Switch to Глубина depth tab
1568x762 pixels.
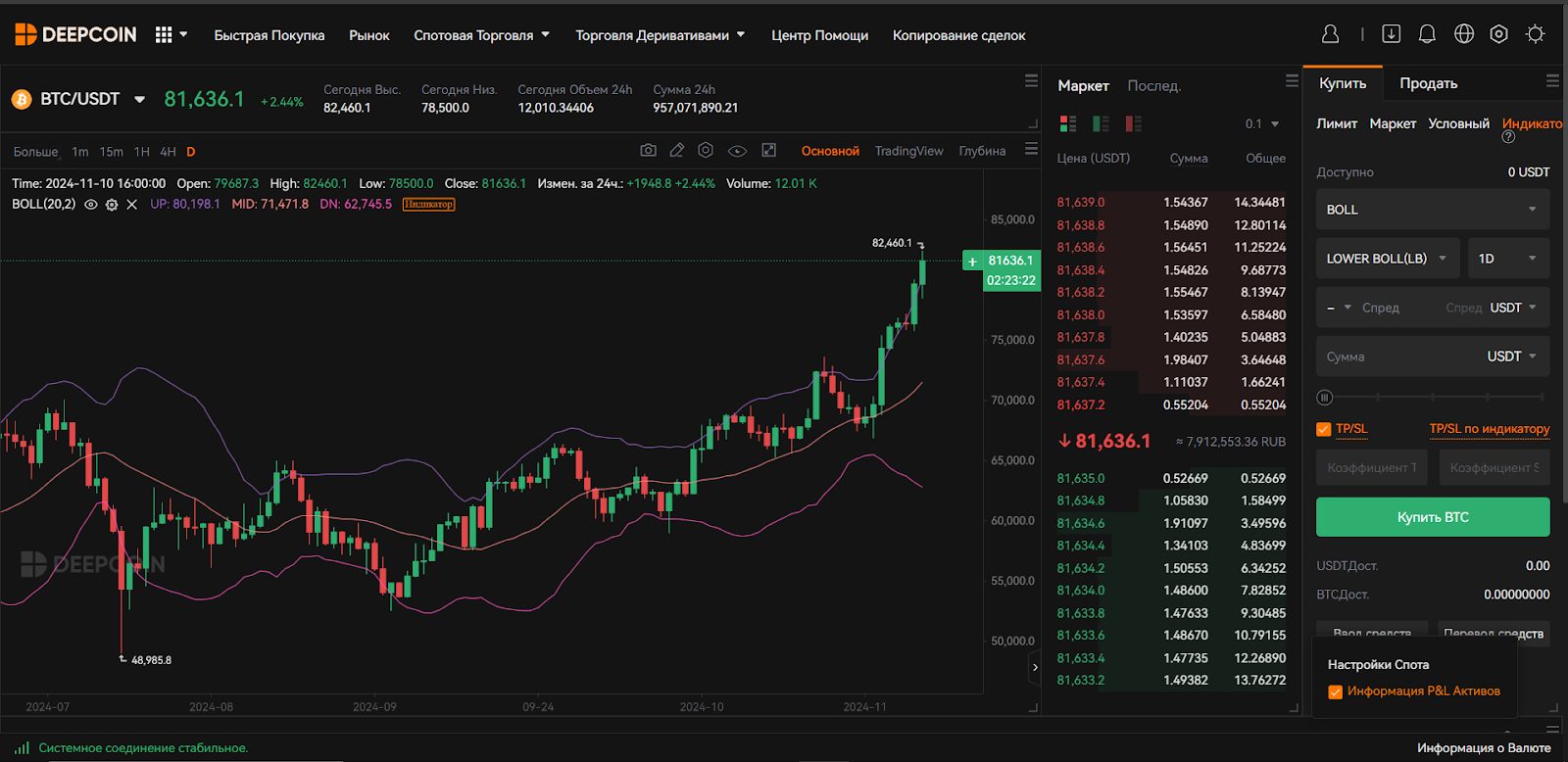[982, 151]
